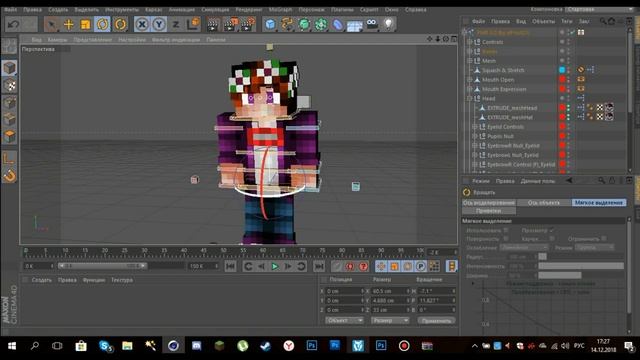Open the Размер size mode dropdown
The image size is (640, 360).
pos(390,320)
